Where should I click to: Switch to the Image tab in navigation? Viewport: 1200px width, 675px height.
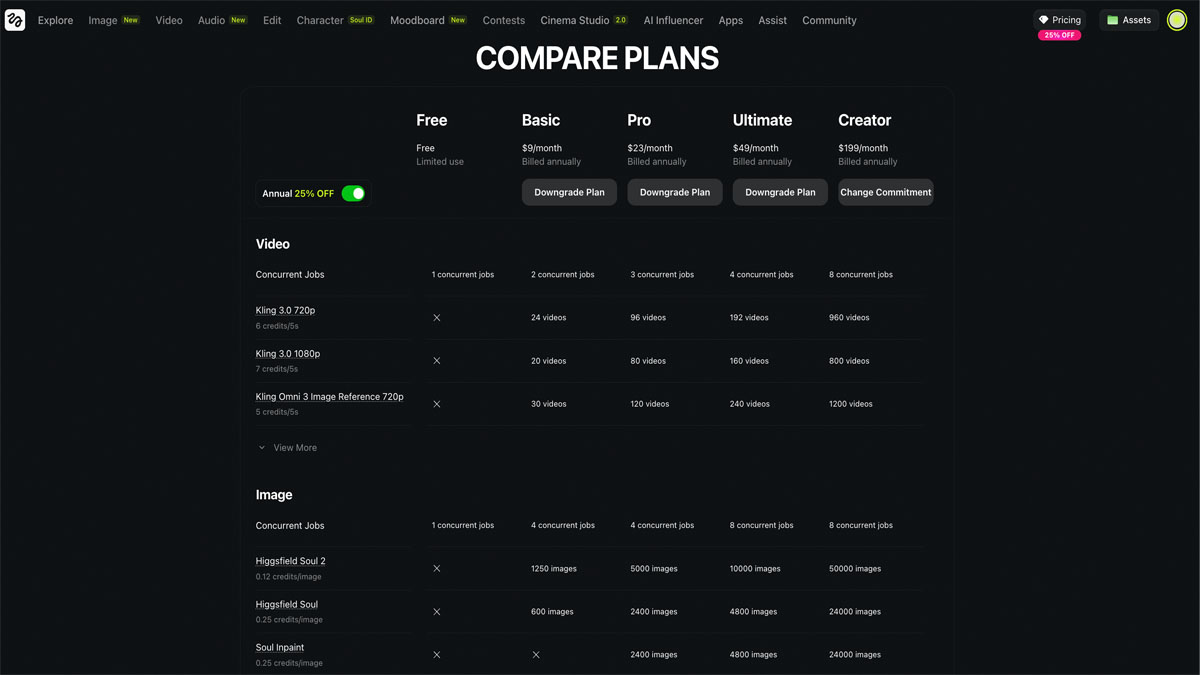[101, 20]
